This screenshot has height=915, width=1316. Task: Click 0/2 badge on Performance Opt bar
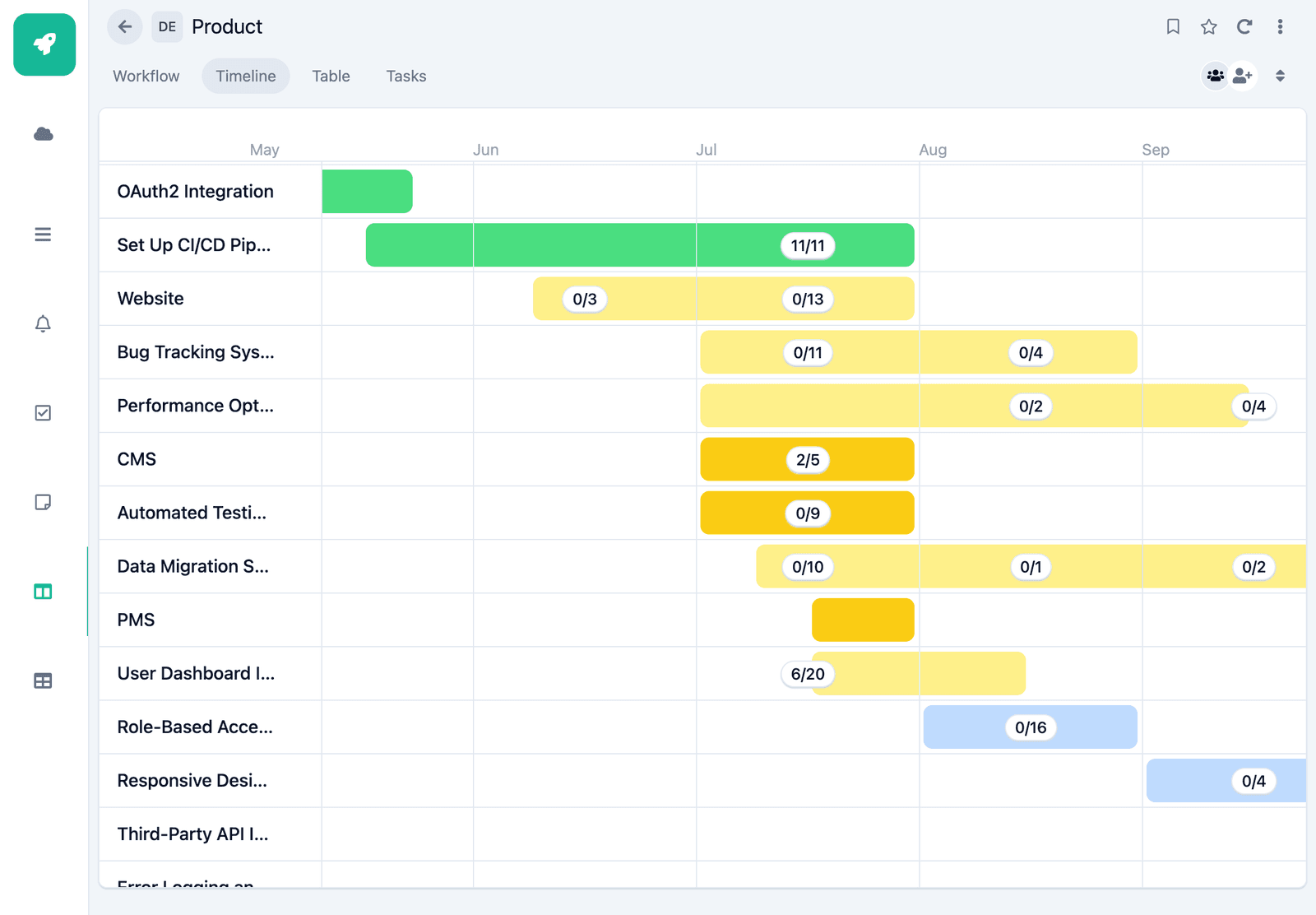[x=1031, y=406]
